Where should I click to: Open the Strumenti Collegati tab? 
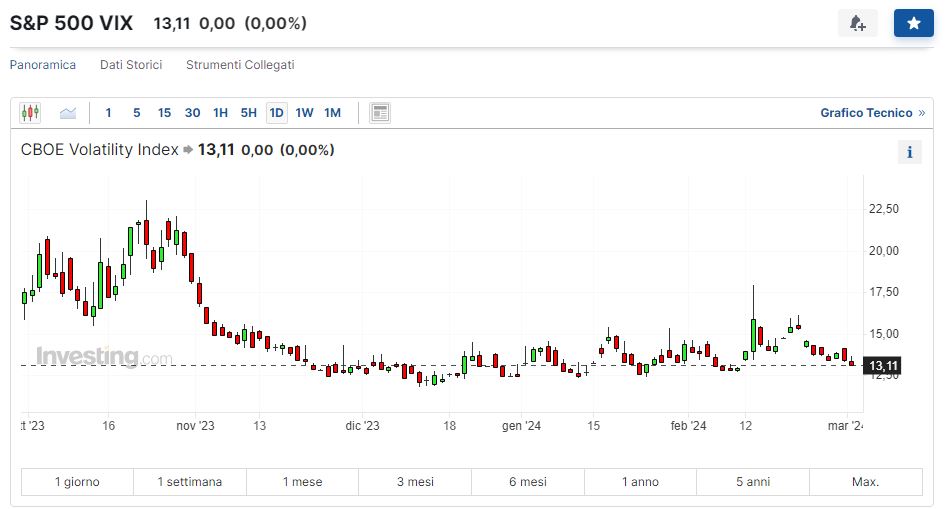pyautogui.click(x=240, y=65)
